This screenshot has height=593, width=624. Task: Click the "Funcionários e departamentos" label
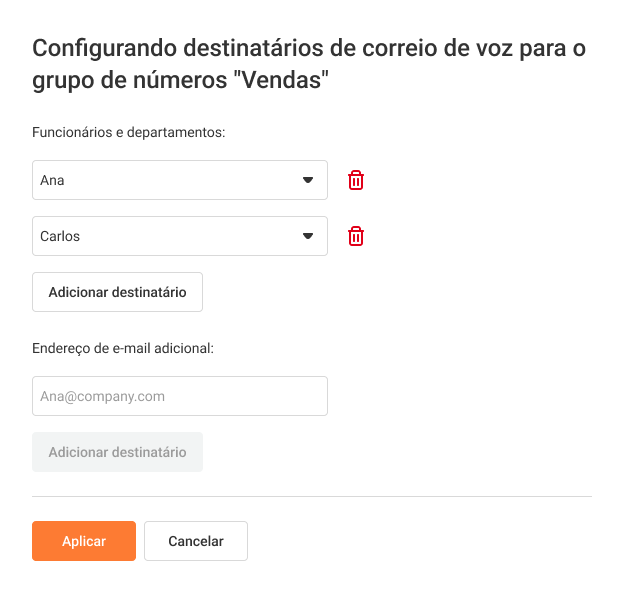(x=129, y=132)
